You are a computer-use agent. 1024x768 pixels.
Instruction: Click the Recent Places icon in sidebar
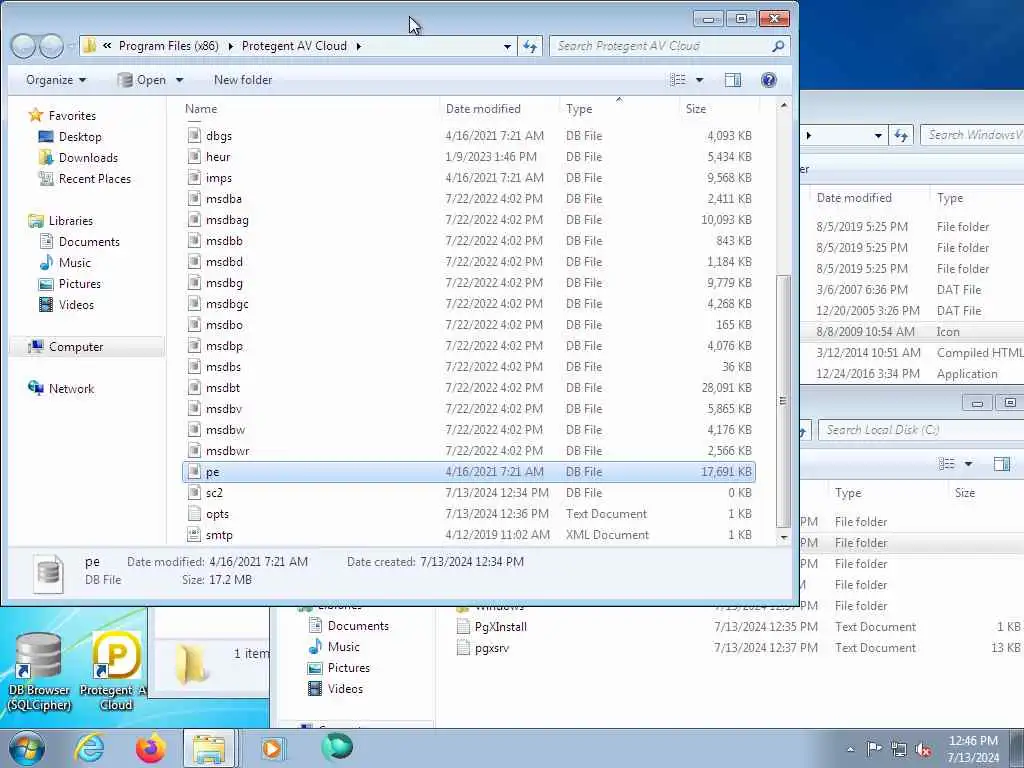[46, 178]
